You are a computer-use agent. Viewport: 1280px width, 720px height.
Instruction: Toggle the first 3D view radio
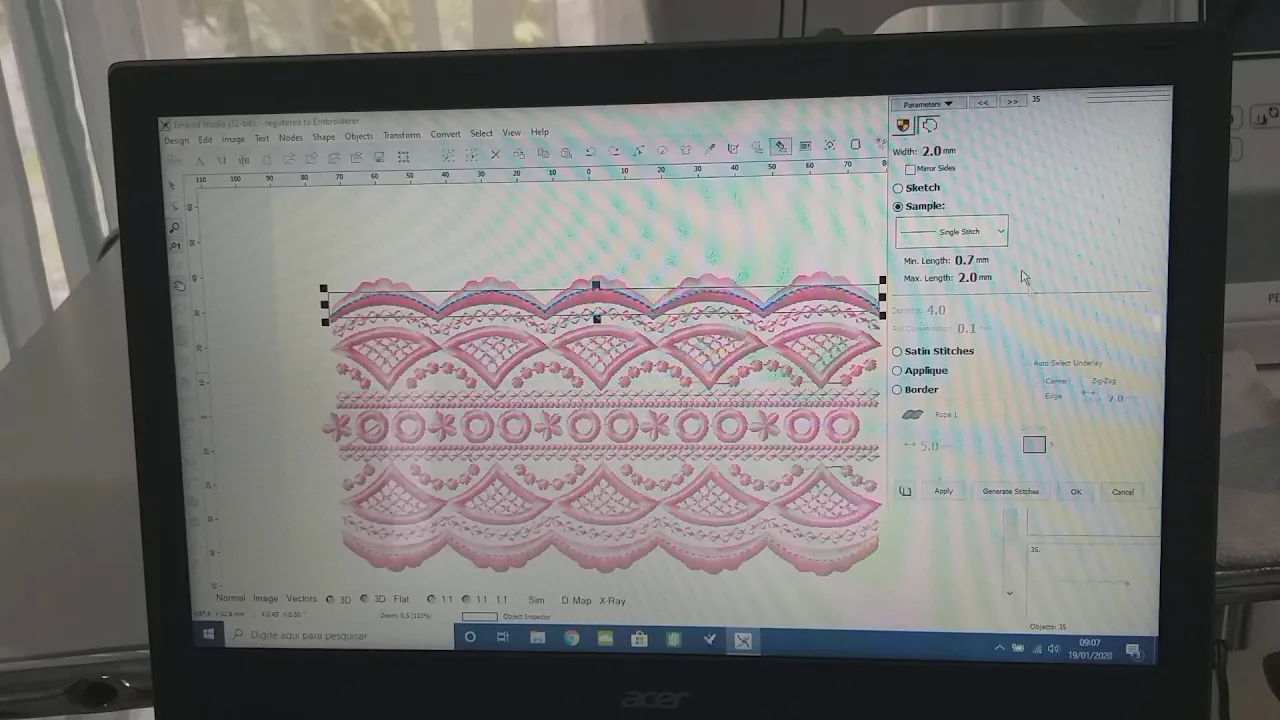click(x=331, y=600)
